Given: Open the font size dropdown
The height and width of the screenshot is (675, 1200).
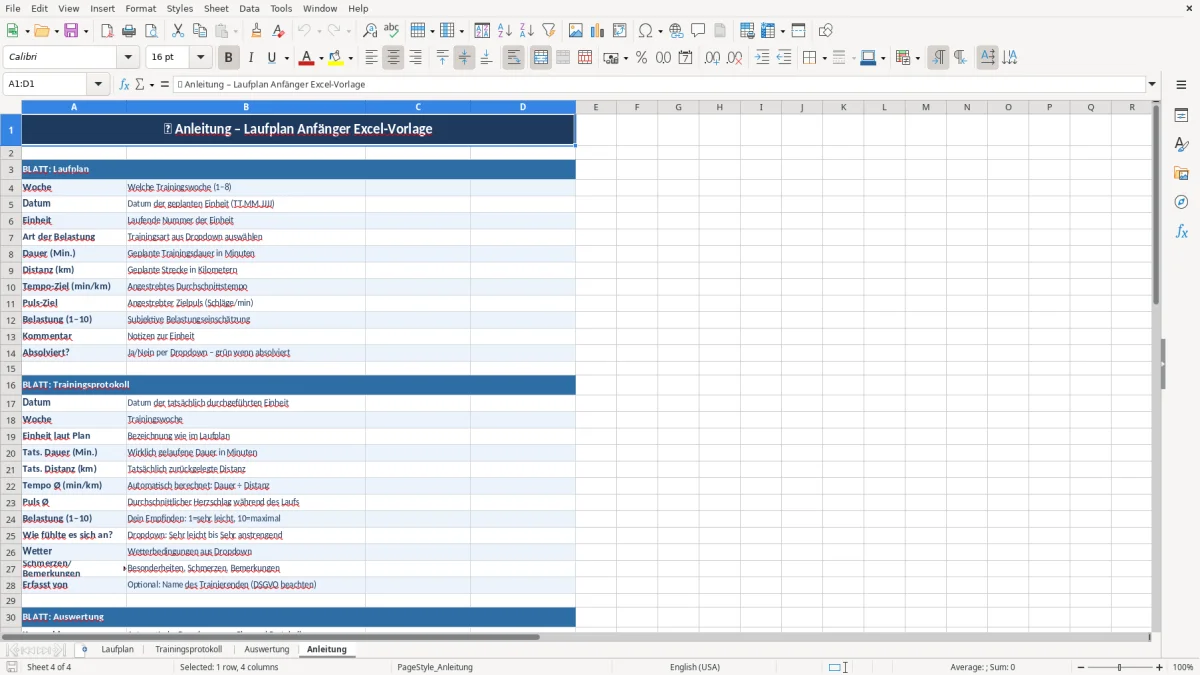Looking at the screenshot, I should pyautogui.click(x=201, y=58).
